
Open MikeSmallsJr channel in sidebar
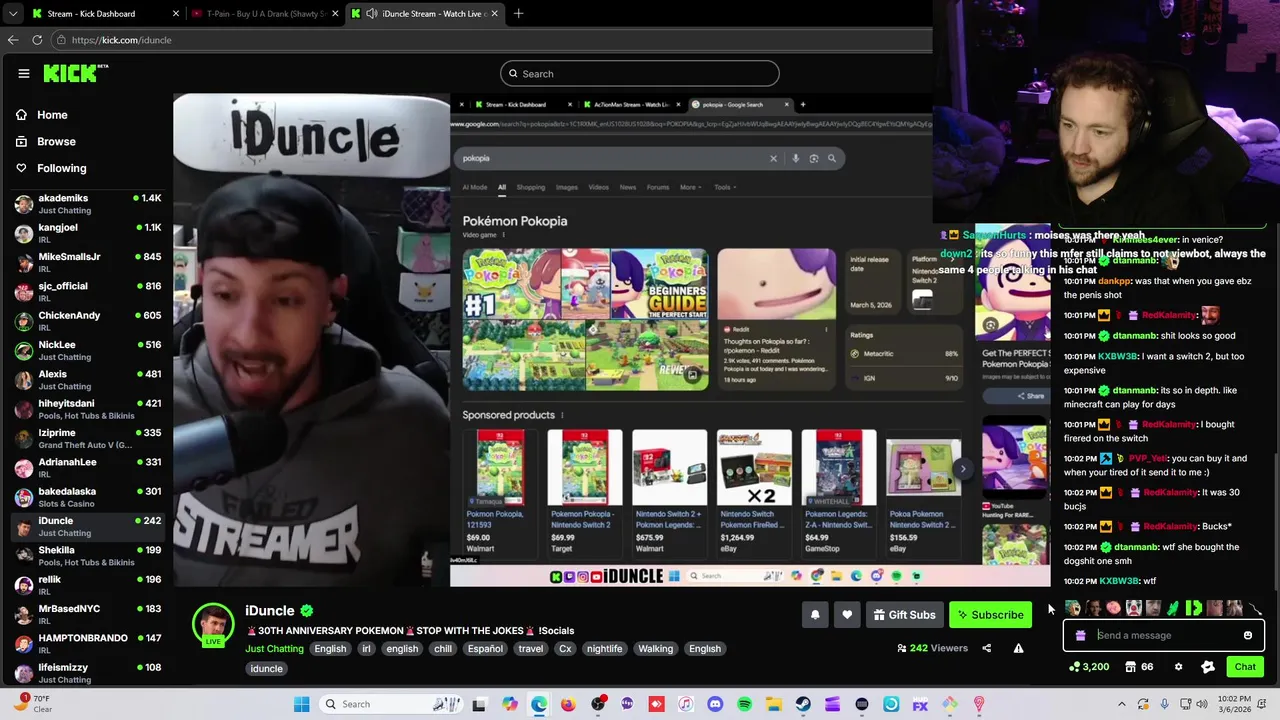[88, 262]
